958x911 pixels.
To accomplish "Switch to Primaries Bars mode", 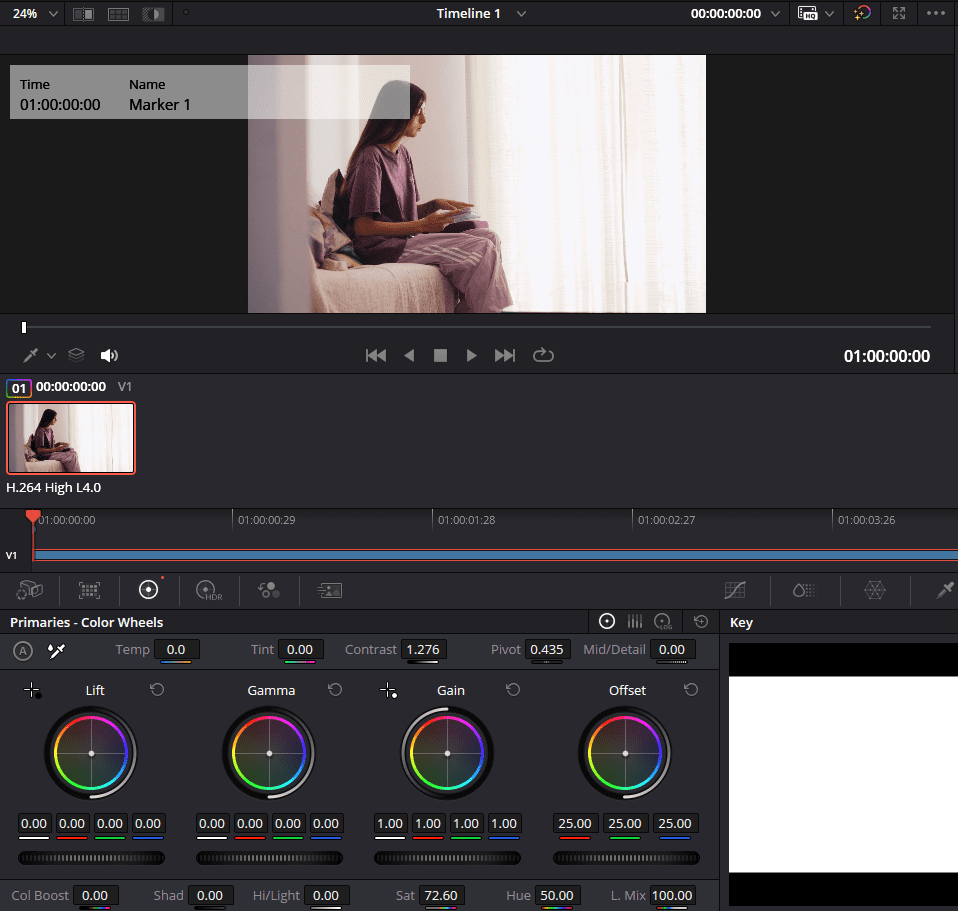I will tap(634, 622).
